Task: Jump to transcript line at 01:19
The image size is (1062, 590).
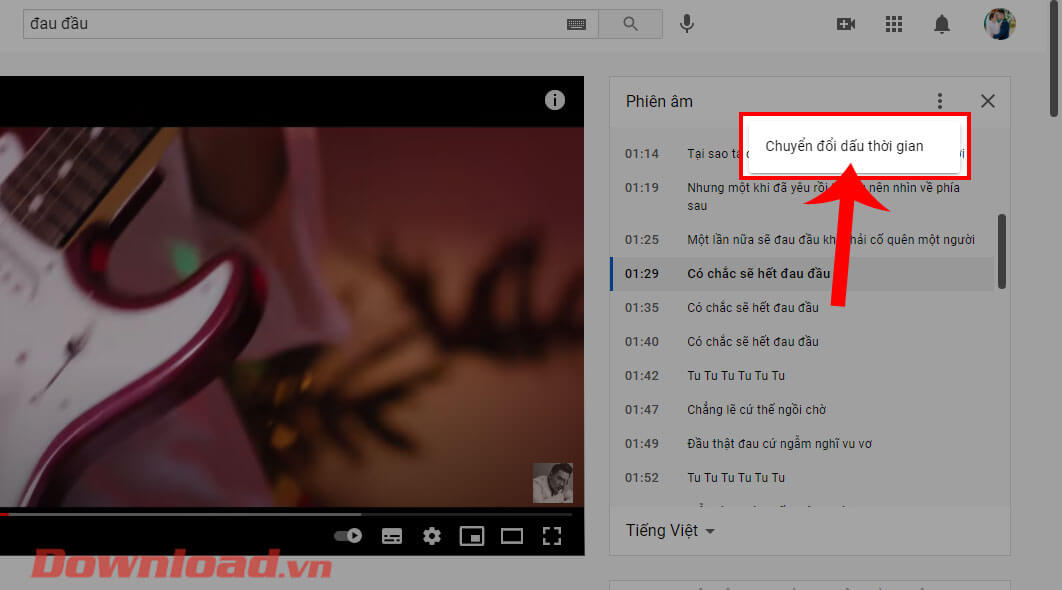Action: [x=801, y=196]
